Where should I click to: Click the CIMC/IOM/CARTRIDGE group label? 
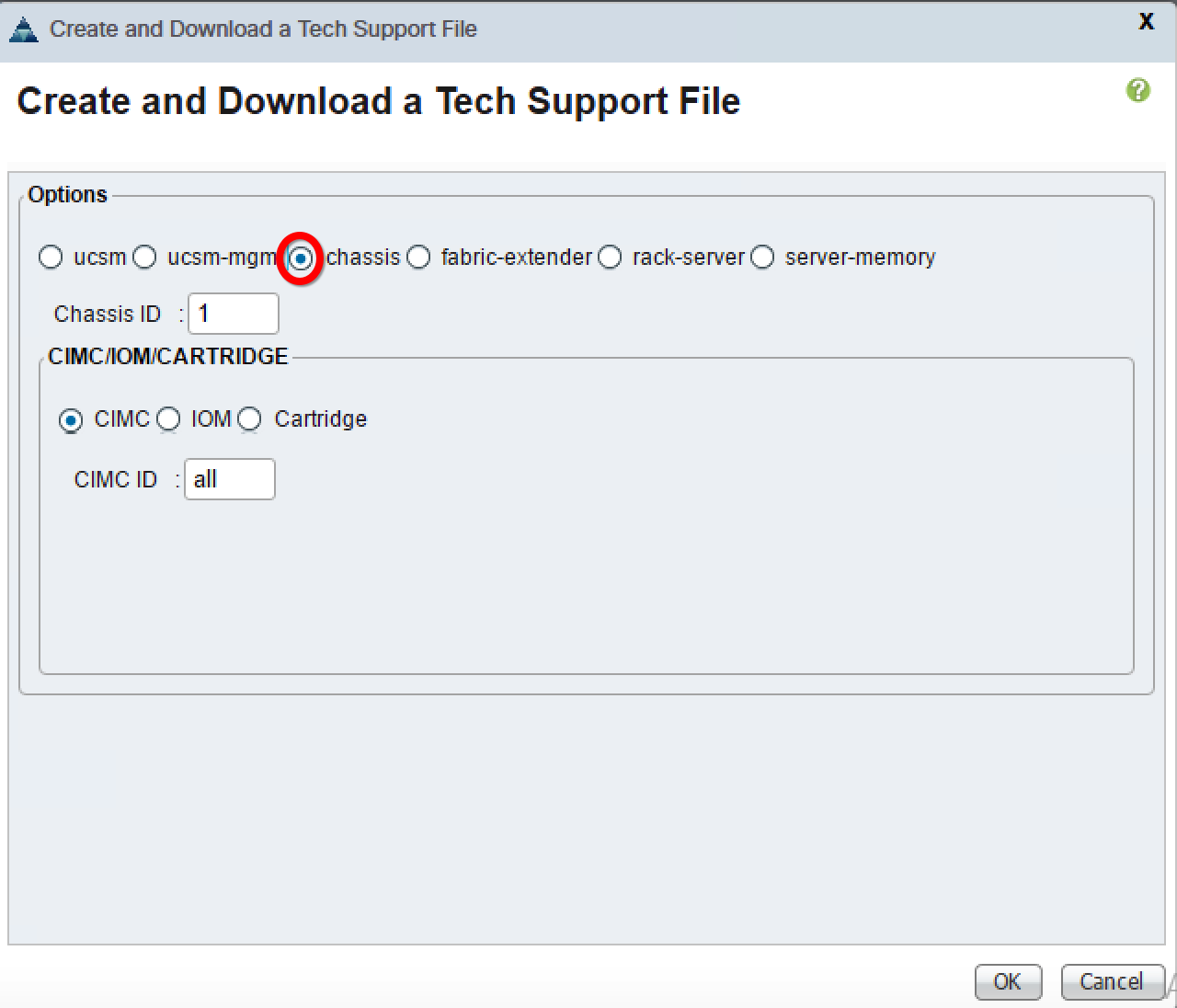168,357
